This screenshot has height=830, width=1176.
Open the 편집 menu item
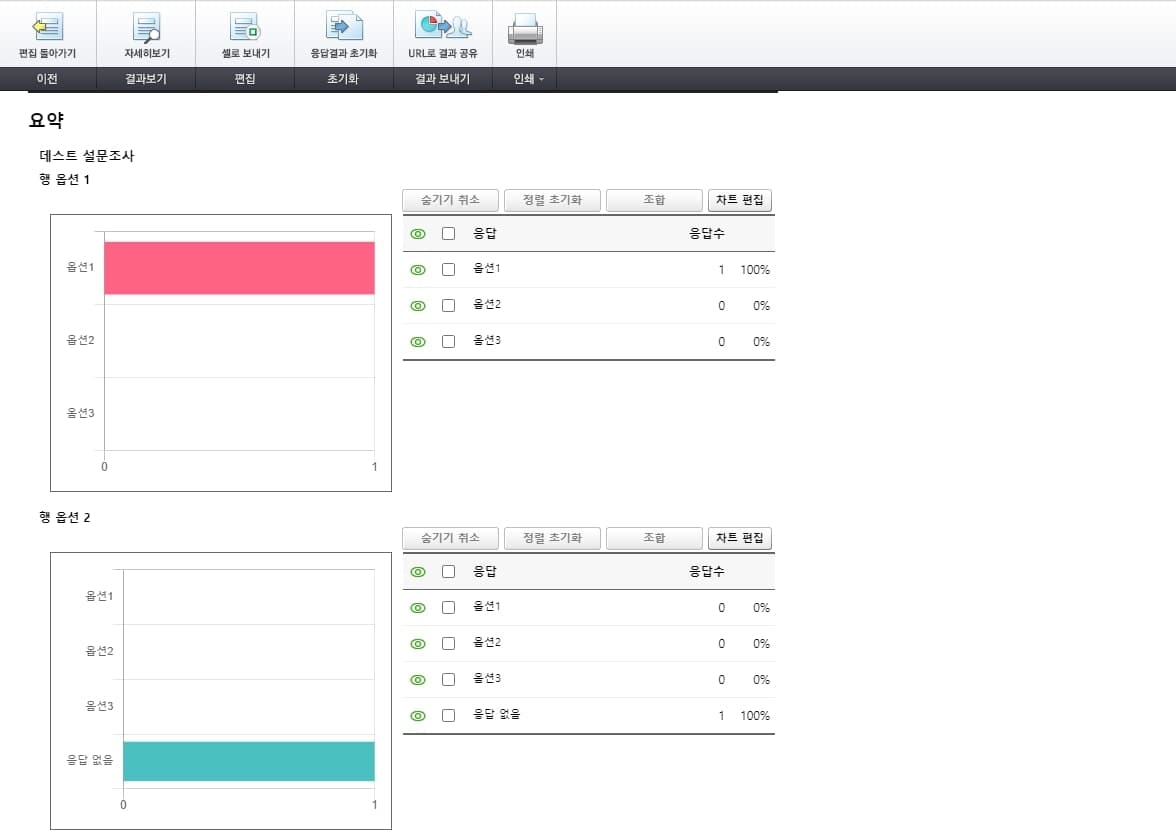pos(246,79)
